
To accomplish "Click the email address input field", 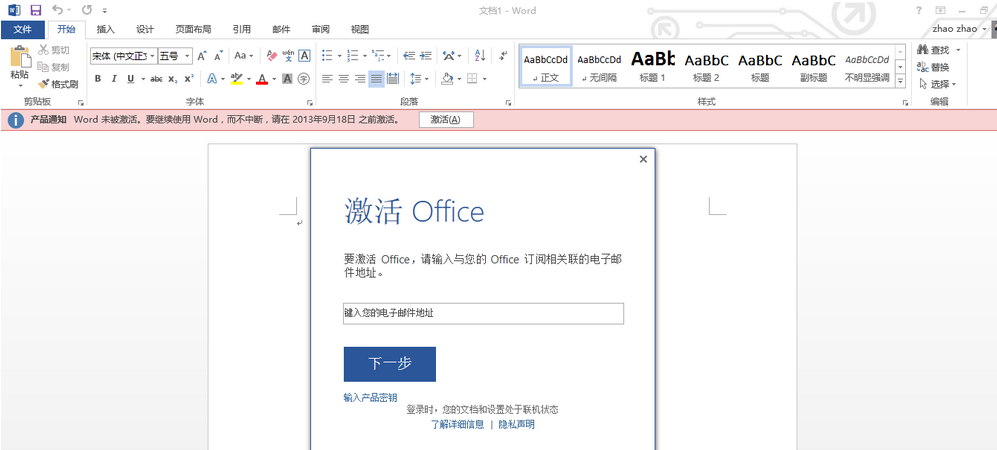I will tap(483, 313).
